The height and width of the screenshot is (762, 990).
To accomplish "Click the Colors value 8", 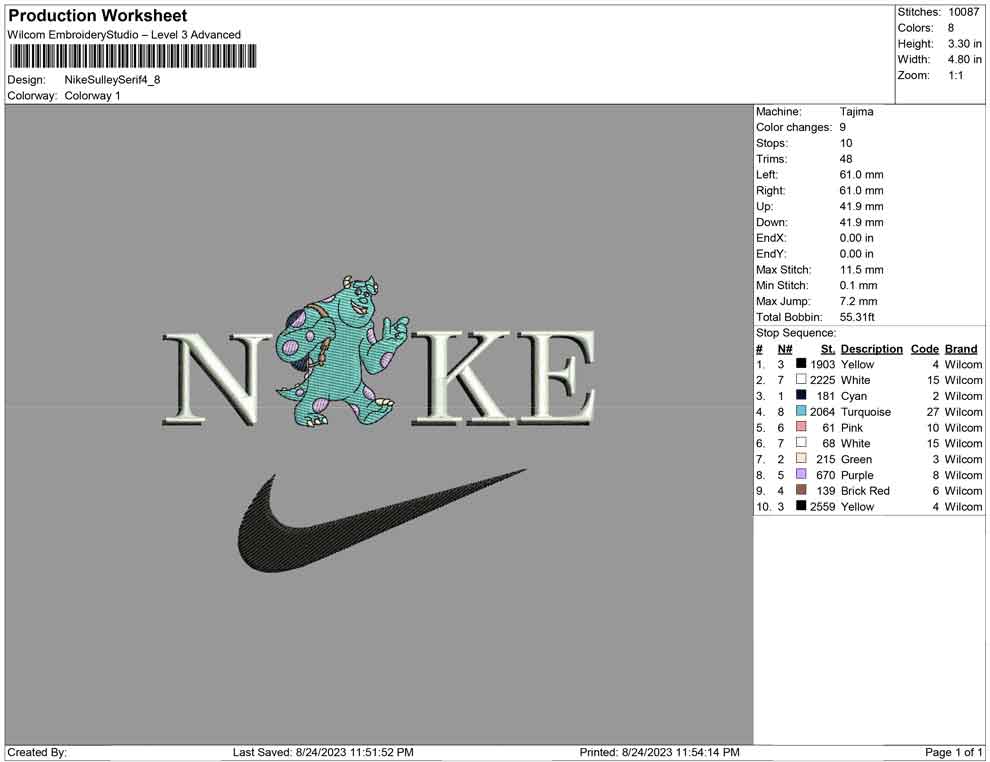I will [951, 28].
